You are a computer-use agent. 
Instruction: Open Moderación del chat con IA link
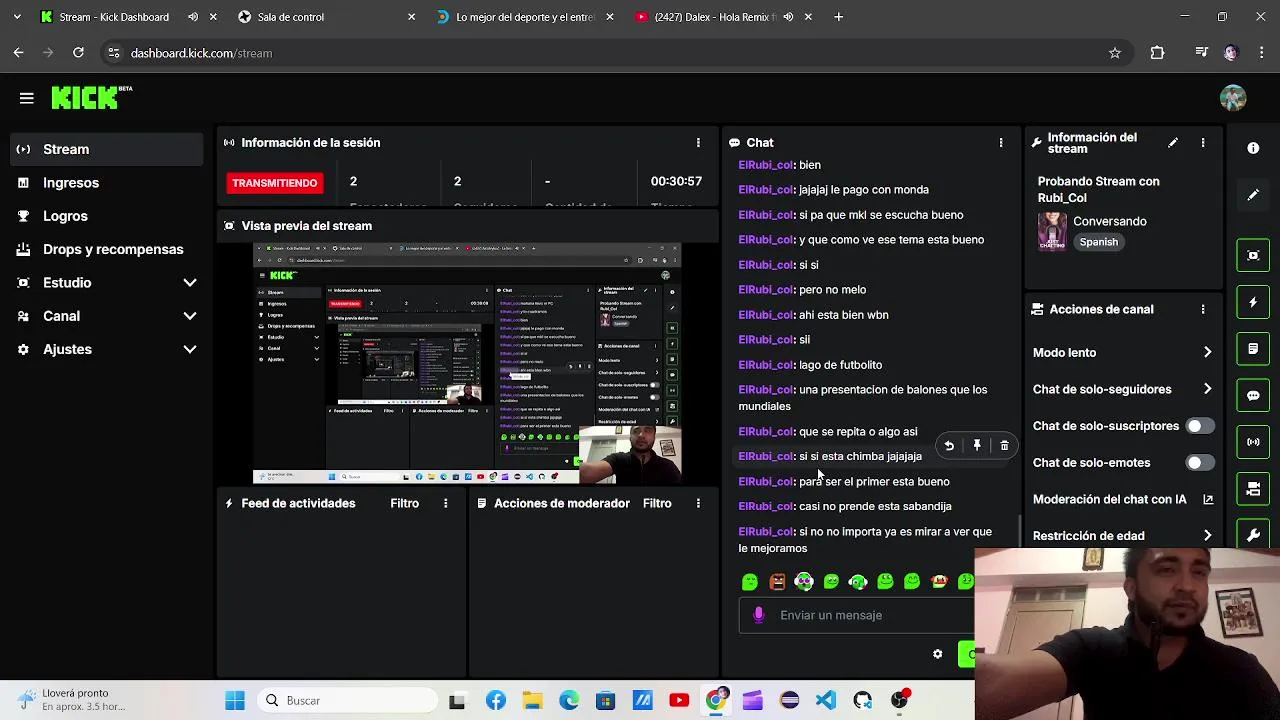(x=1122, y=499)
